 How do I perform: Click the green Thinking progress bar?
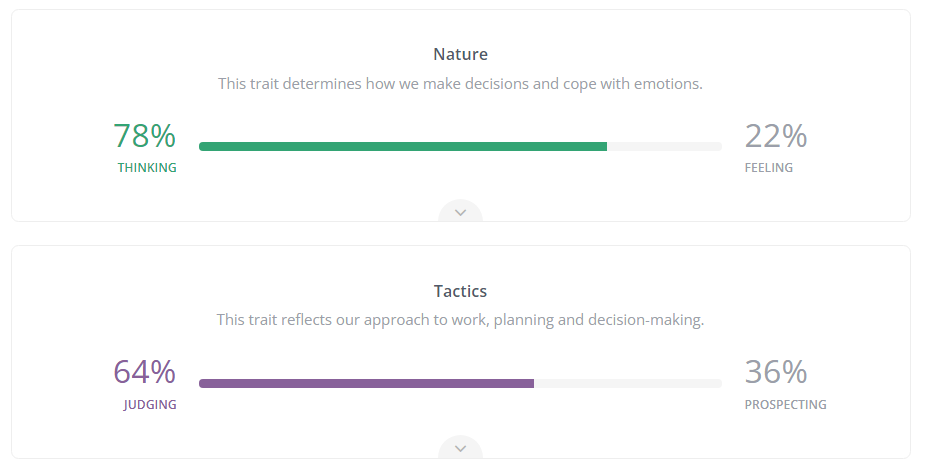coord(403,146)
